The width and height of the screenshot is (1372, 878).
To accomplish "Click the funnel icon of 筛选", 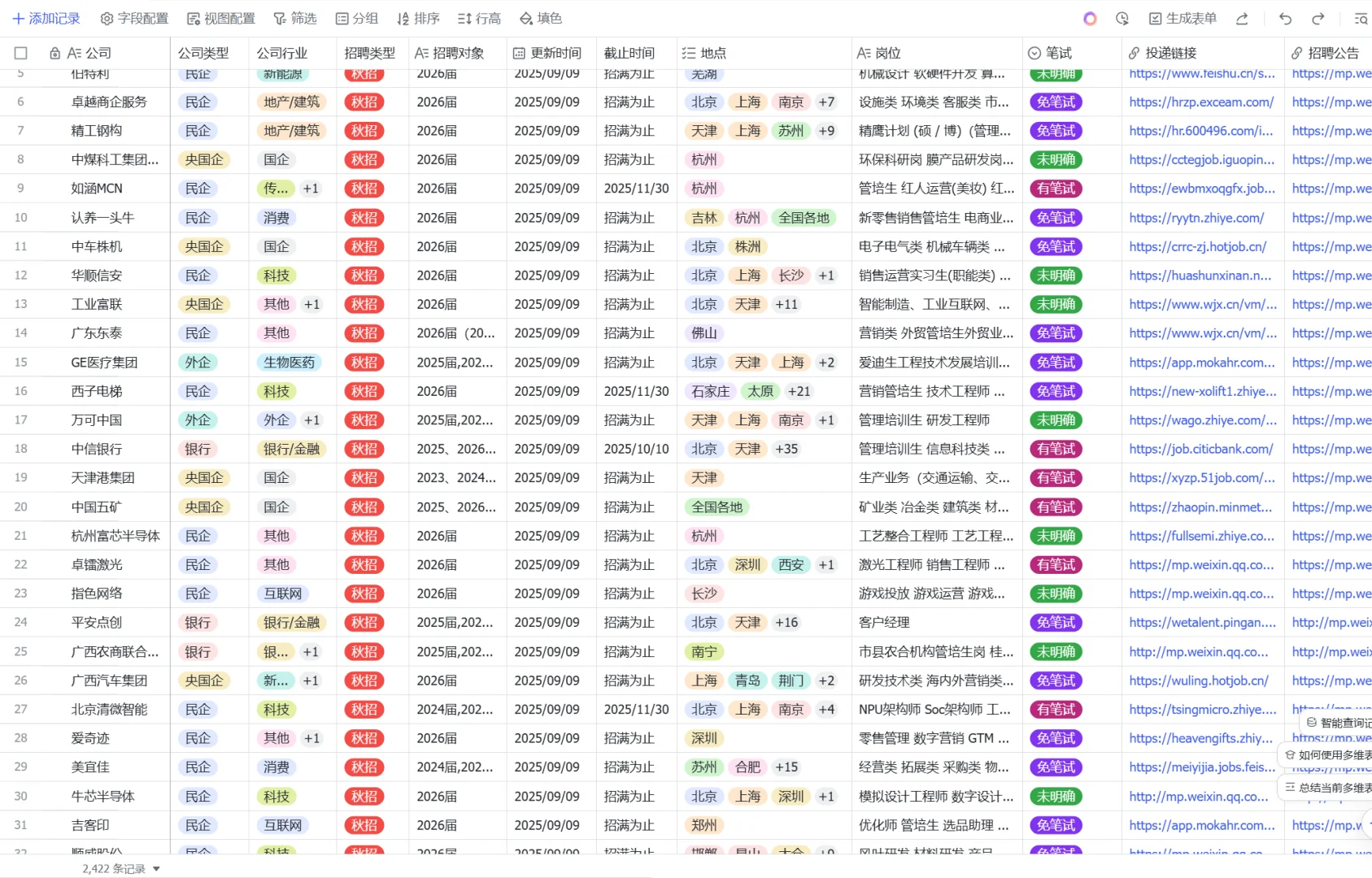I will [280, 19].
